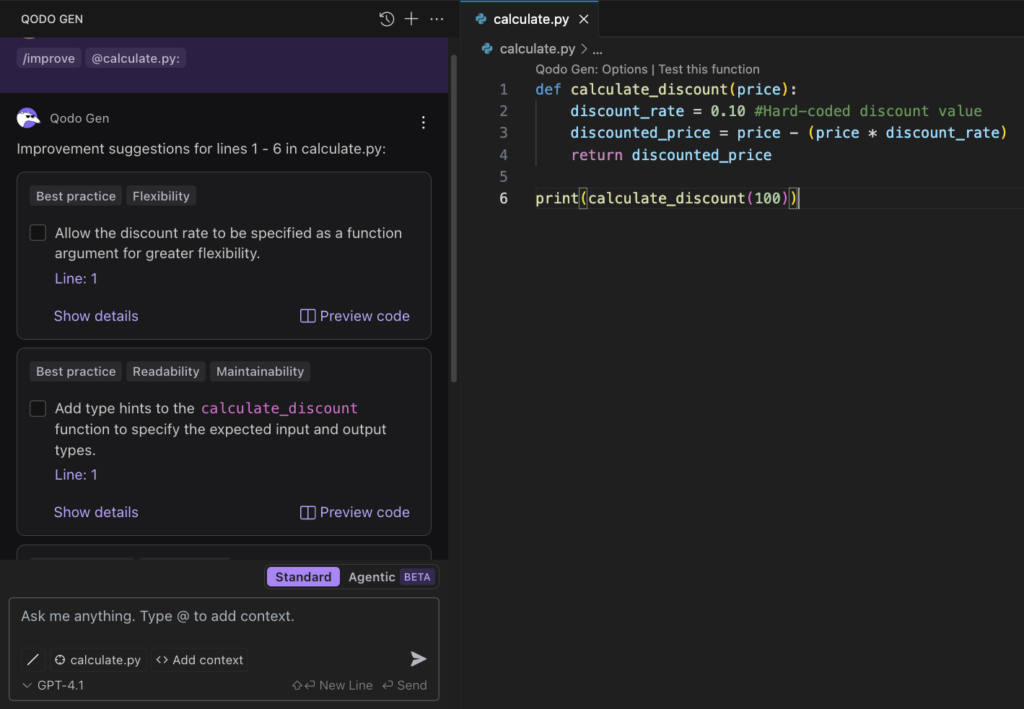This screenshot has height=709, width=1024.
Task: Open options via kebab icon beside Qodo Gen
Action: 423,122
